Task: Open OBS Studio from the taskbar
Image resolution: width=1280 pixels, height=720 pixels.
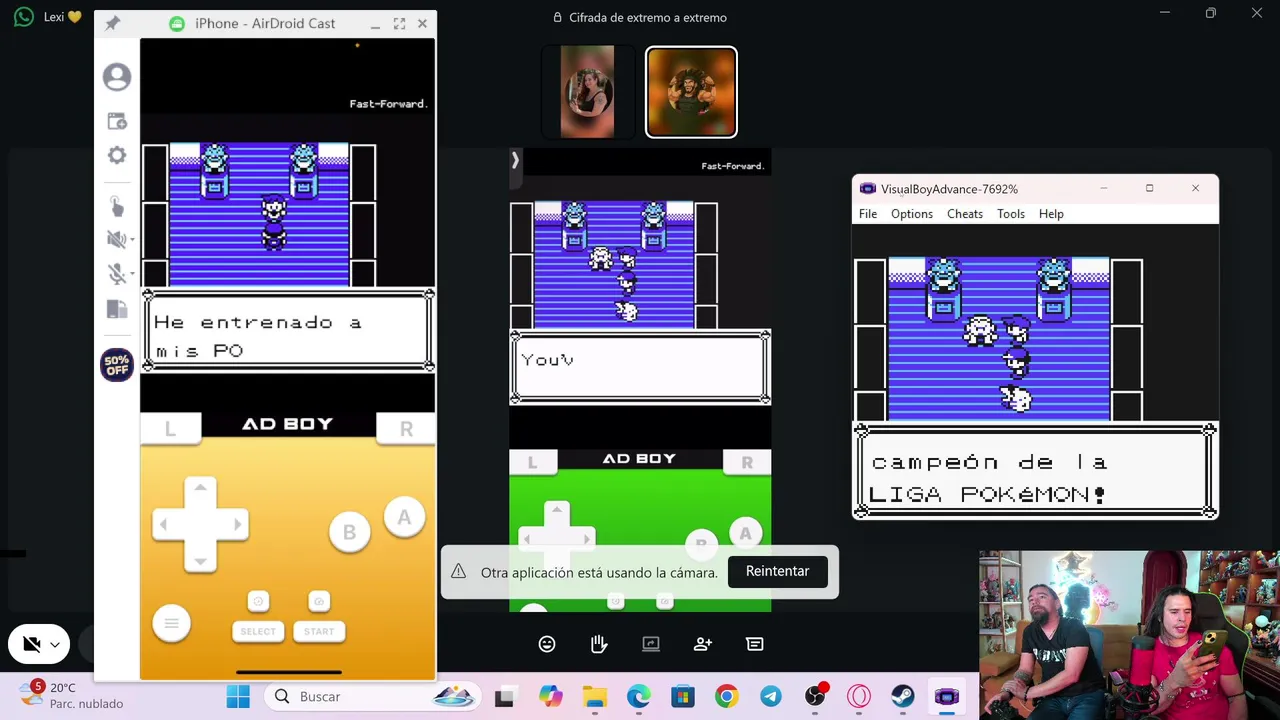Action: tap(815, 697)
